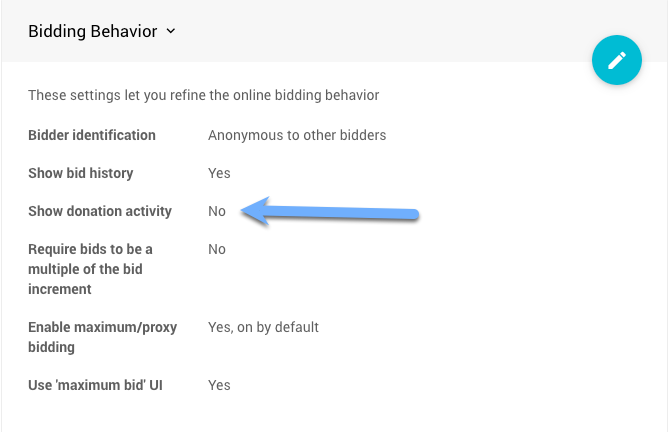Collapse the Bidding Behavior section chevron
Image resolution: width=669 pixels, height=432 pixels.
pos(171,31)
